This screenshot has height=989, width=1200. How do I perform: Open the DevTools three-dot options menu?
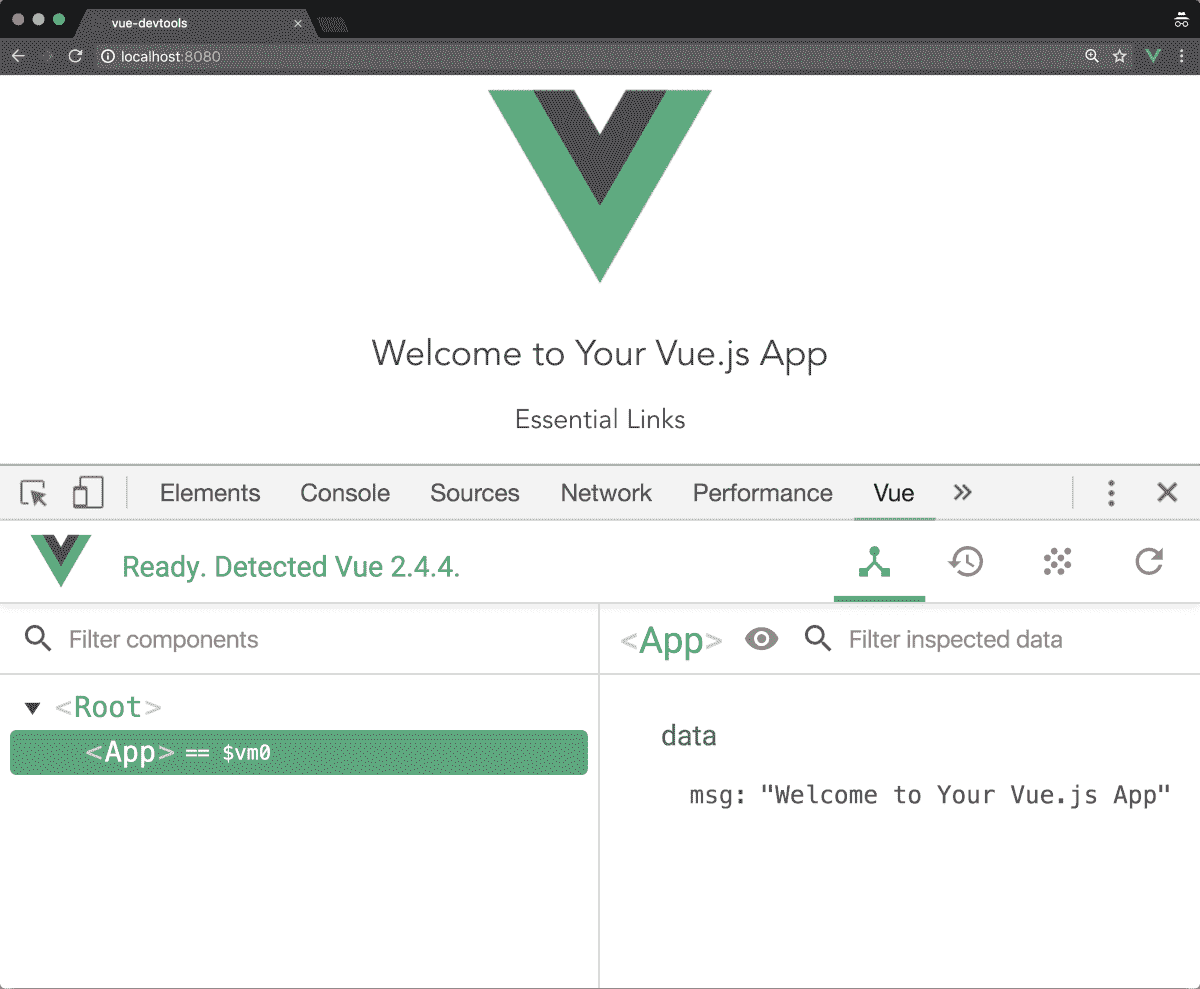pos(1111,493)
